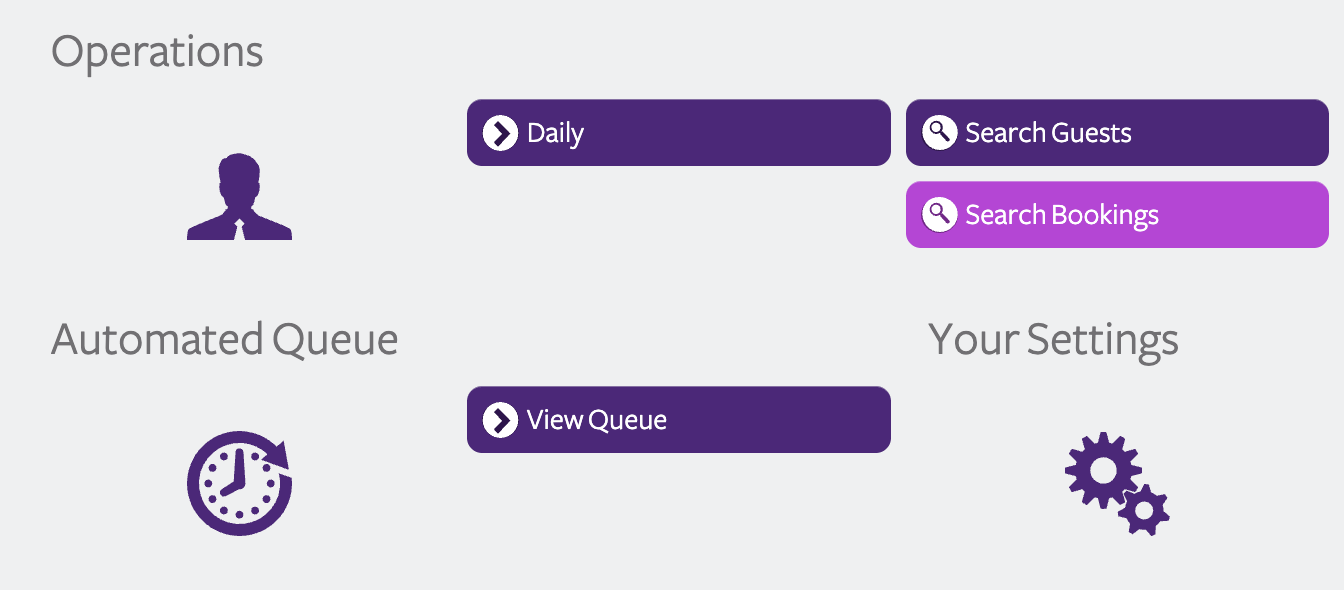Open the Automated Queue clock icon

point(239,483)
